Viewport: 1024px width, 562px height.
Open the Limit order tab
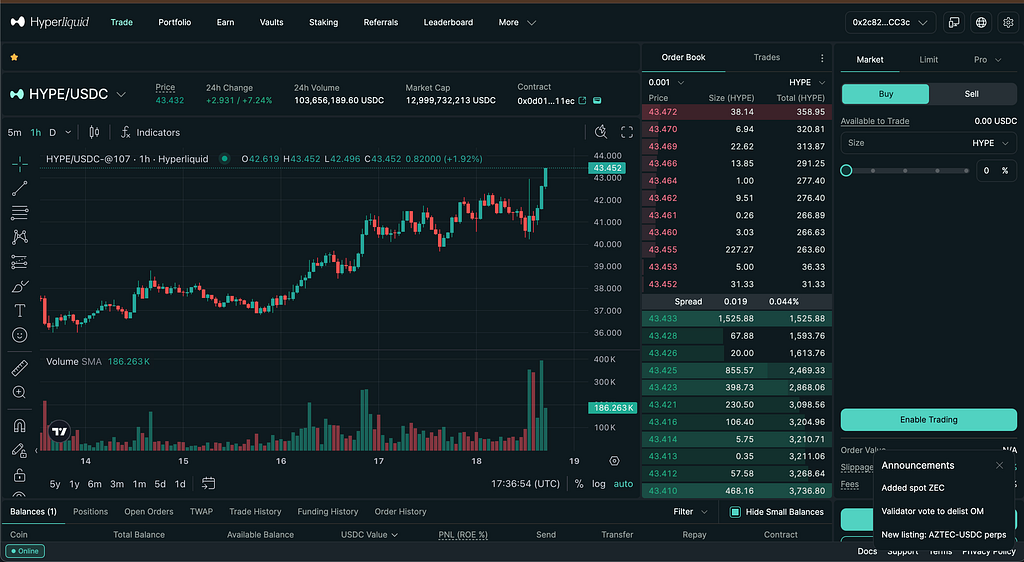point(929,59)
